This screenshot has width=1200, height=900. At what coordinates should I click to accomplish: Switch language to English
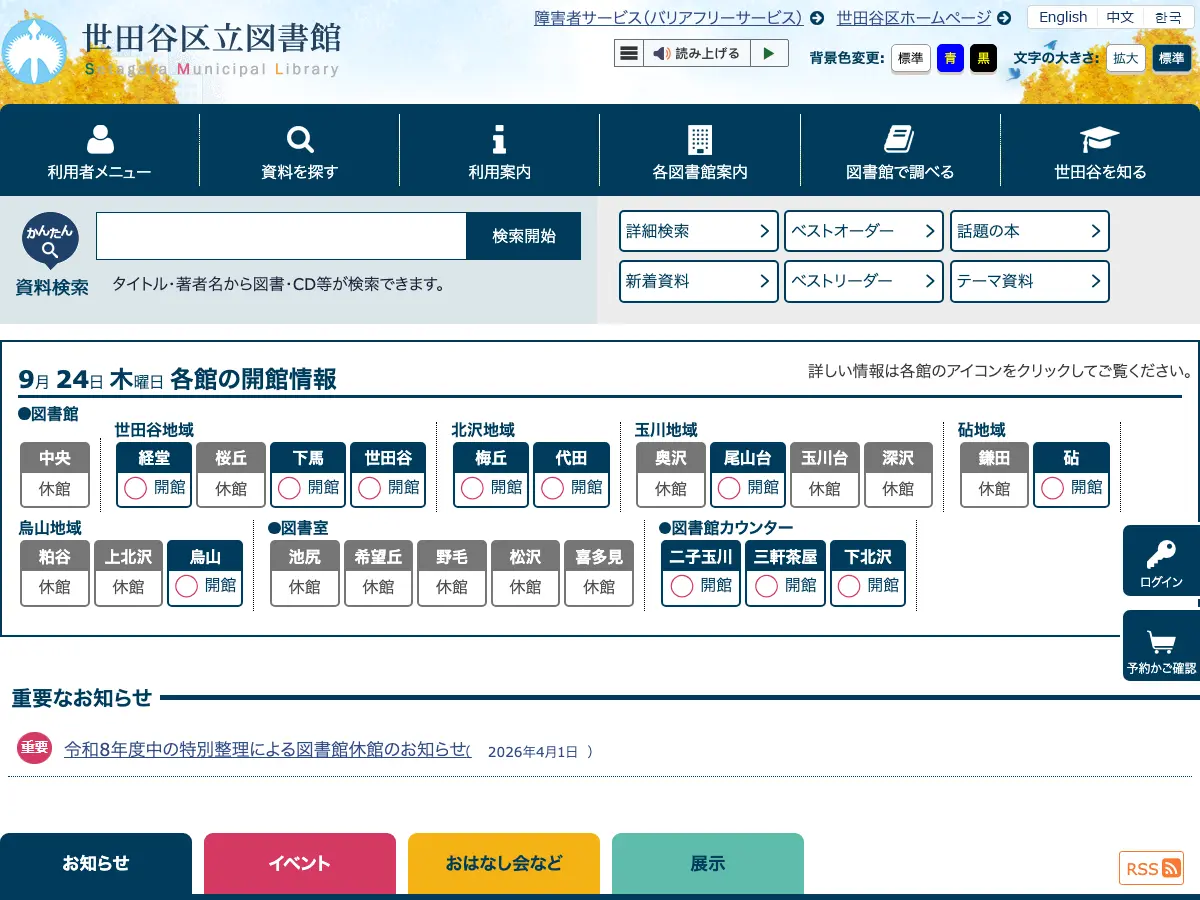pos(1063,17)
